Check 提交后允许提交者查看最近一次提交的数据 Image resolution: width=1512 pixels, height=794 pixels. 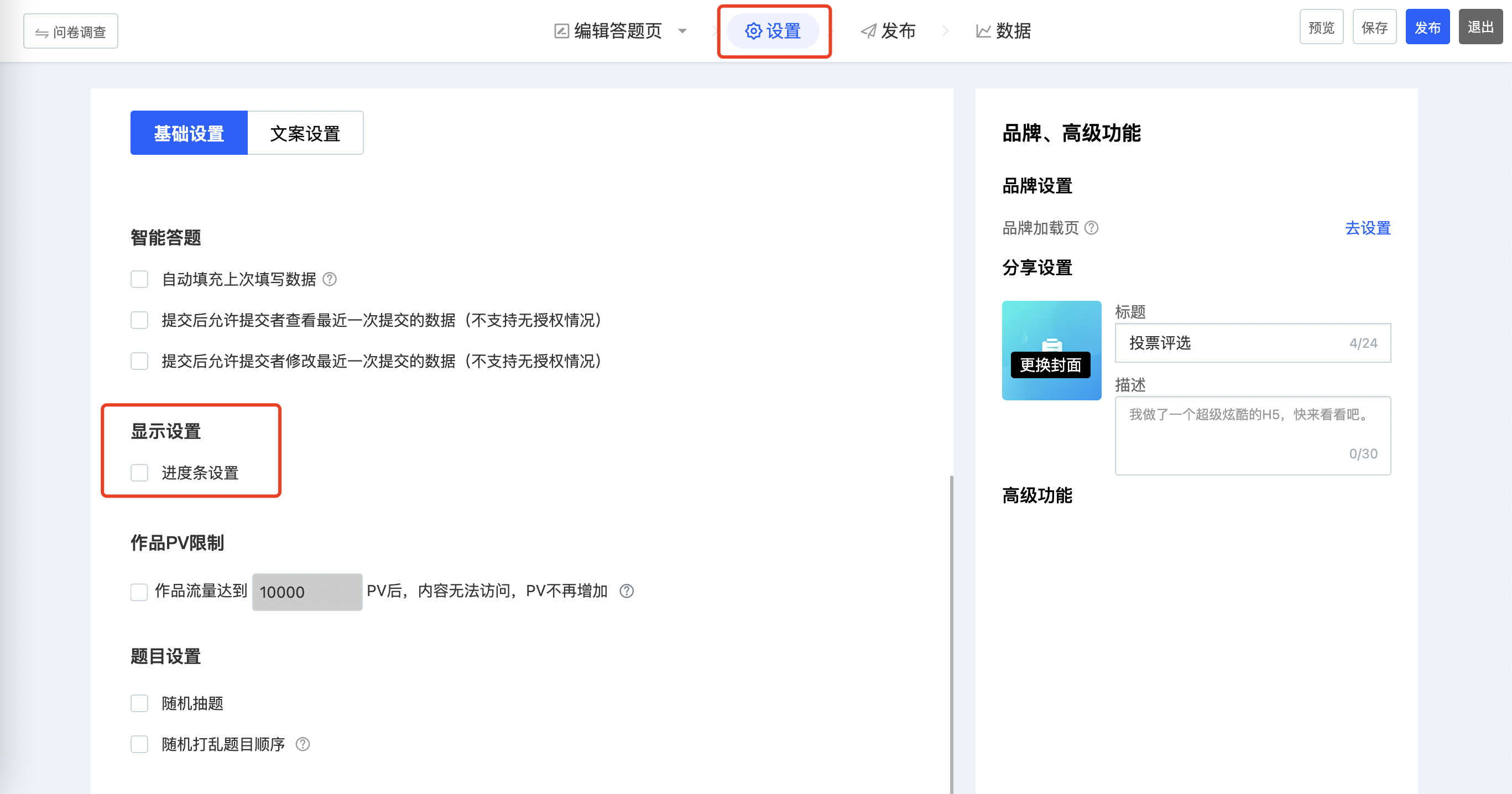(139, 320)
